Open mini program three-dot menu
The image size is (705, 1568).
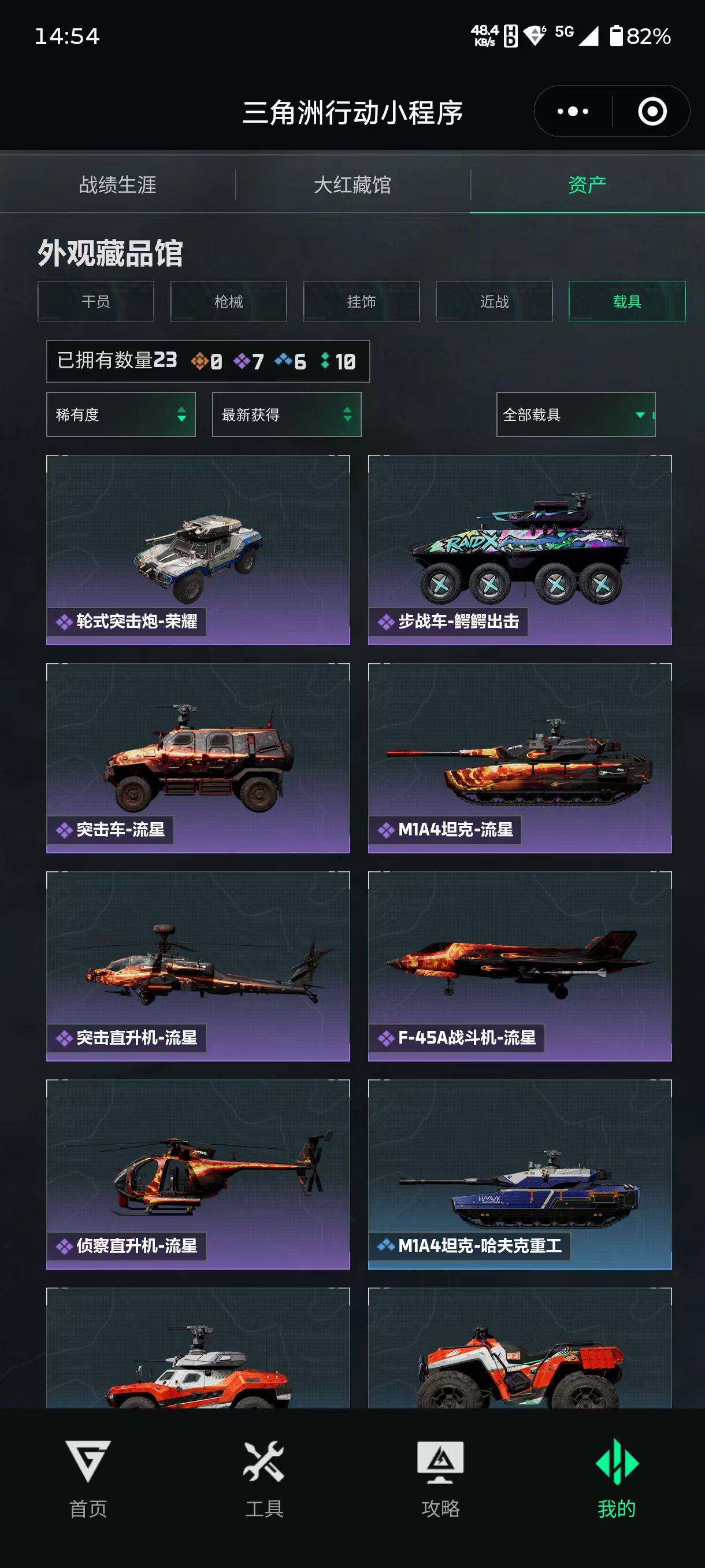tap(573, 112)
